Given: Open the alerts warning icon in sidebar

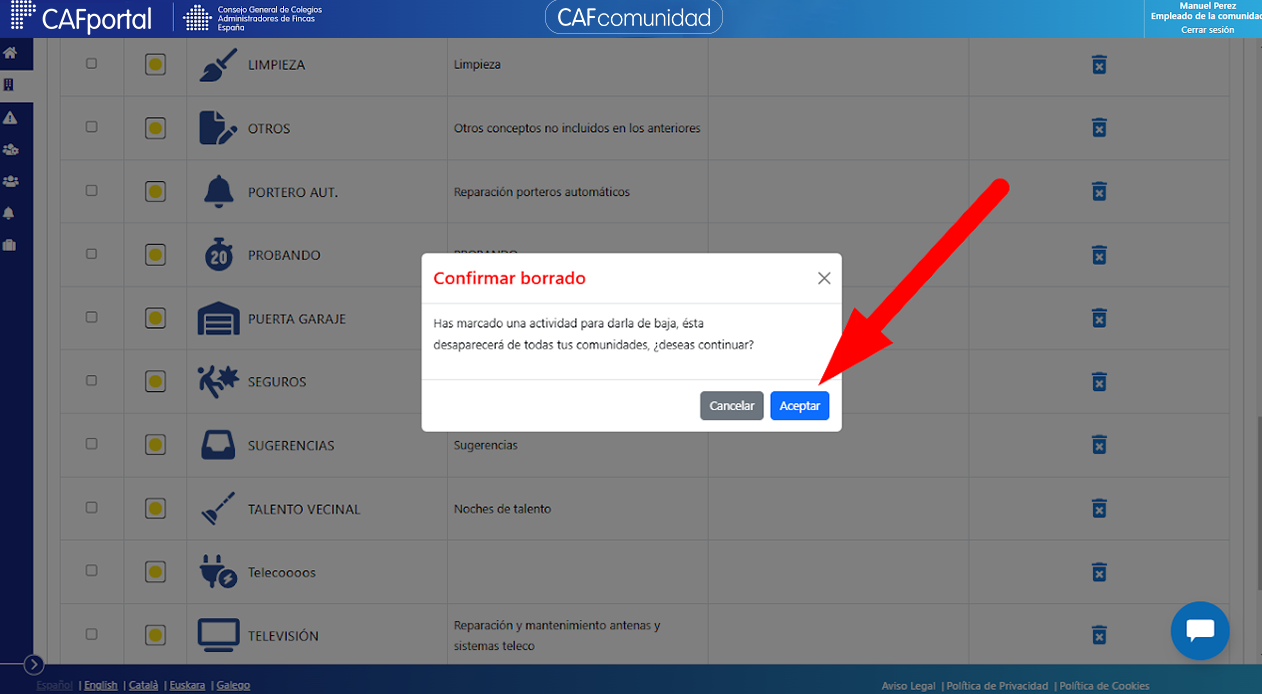Looking at the screenshot, I should [10, 118].
